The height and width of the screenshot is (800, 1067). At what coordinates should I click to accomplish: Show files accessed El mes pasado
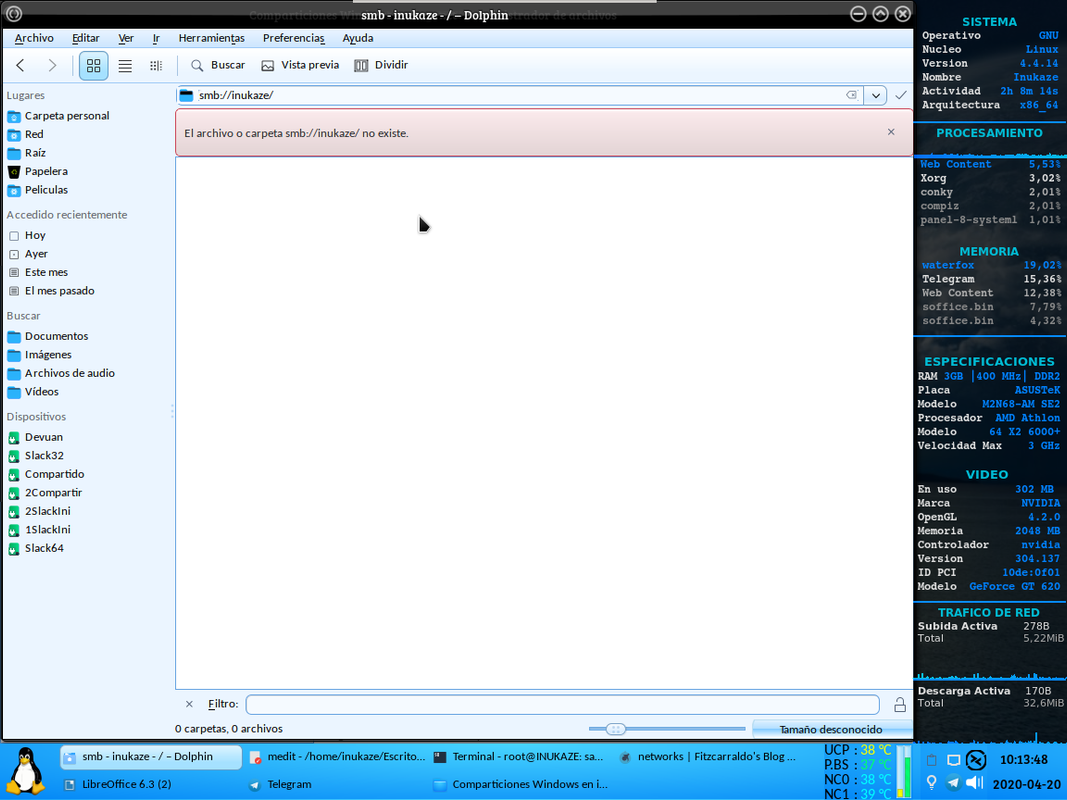(x=51, y=290)
